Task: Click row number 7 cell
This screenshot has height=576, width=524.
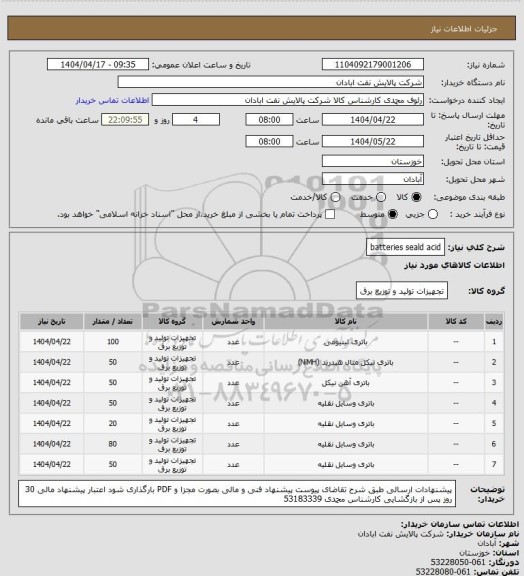Action: (x=494, y=464)
